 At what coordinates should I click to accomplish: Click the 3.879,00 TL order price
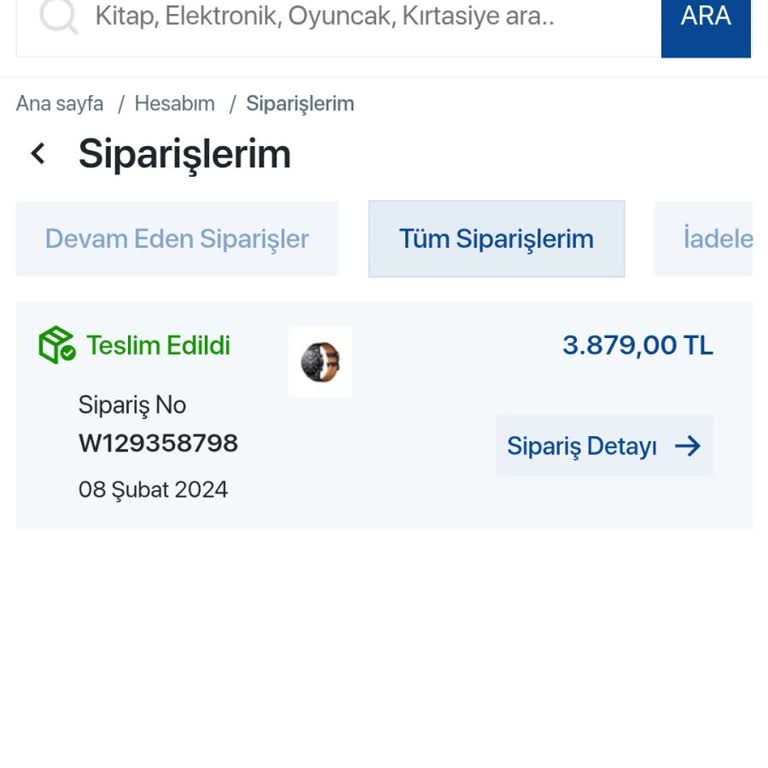coord(637,346)
